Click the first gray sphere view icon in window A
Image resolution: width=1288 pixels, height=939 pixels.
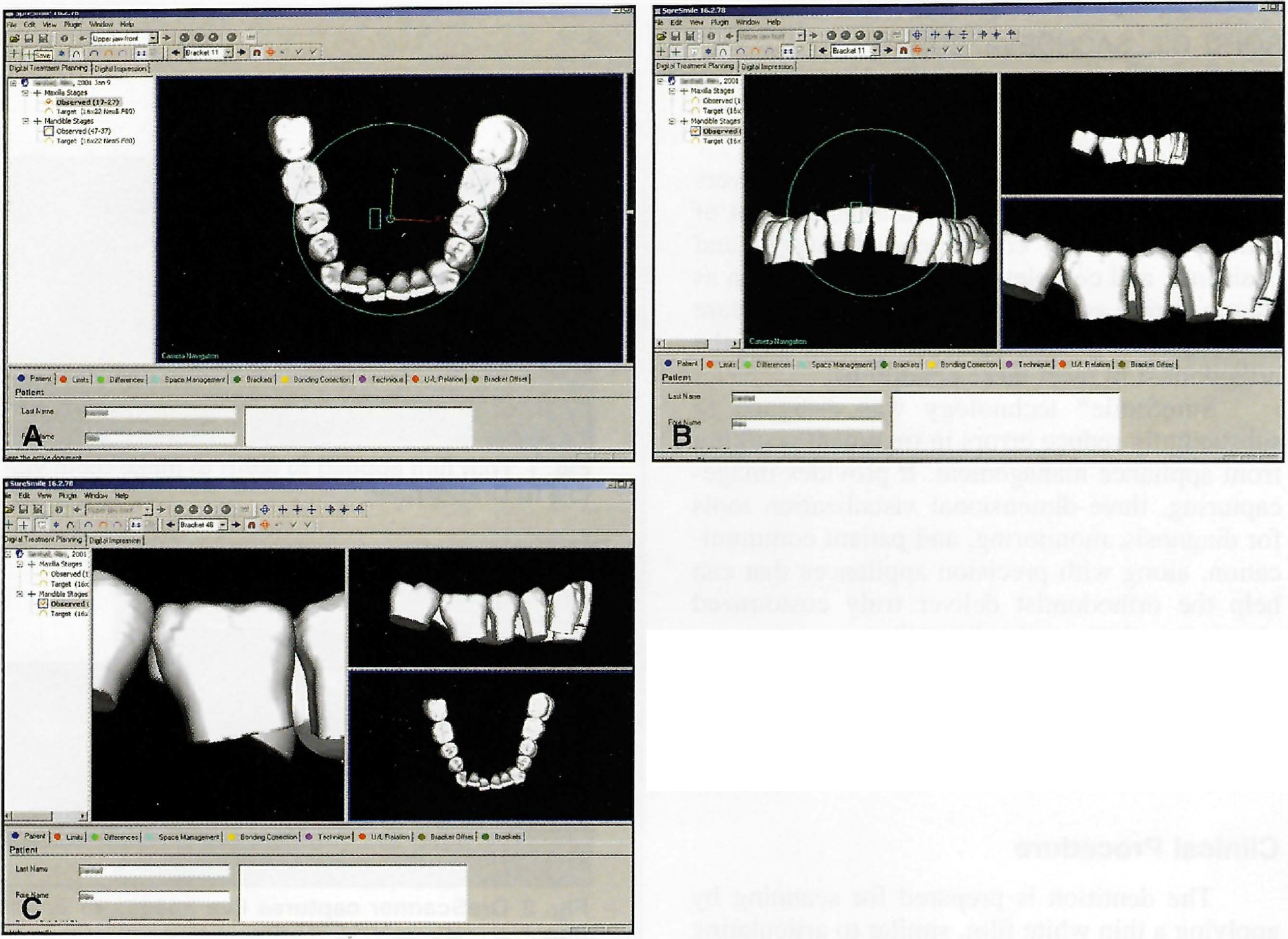[x=184, y=38]
